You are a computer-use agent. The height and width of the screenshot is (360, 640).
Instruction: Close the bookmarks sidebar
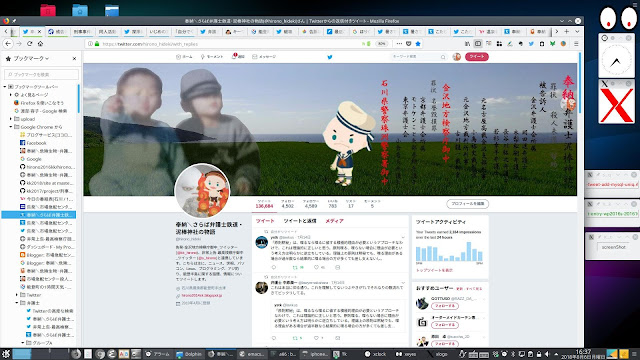click(74, 59)
